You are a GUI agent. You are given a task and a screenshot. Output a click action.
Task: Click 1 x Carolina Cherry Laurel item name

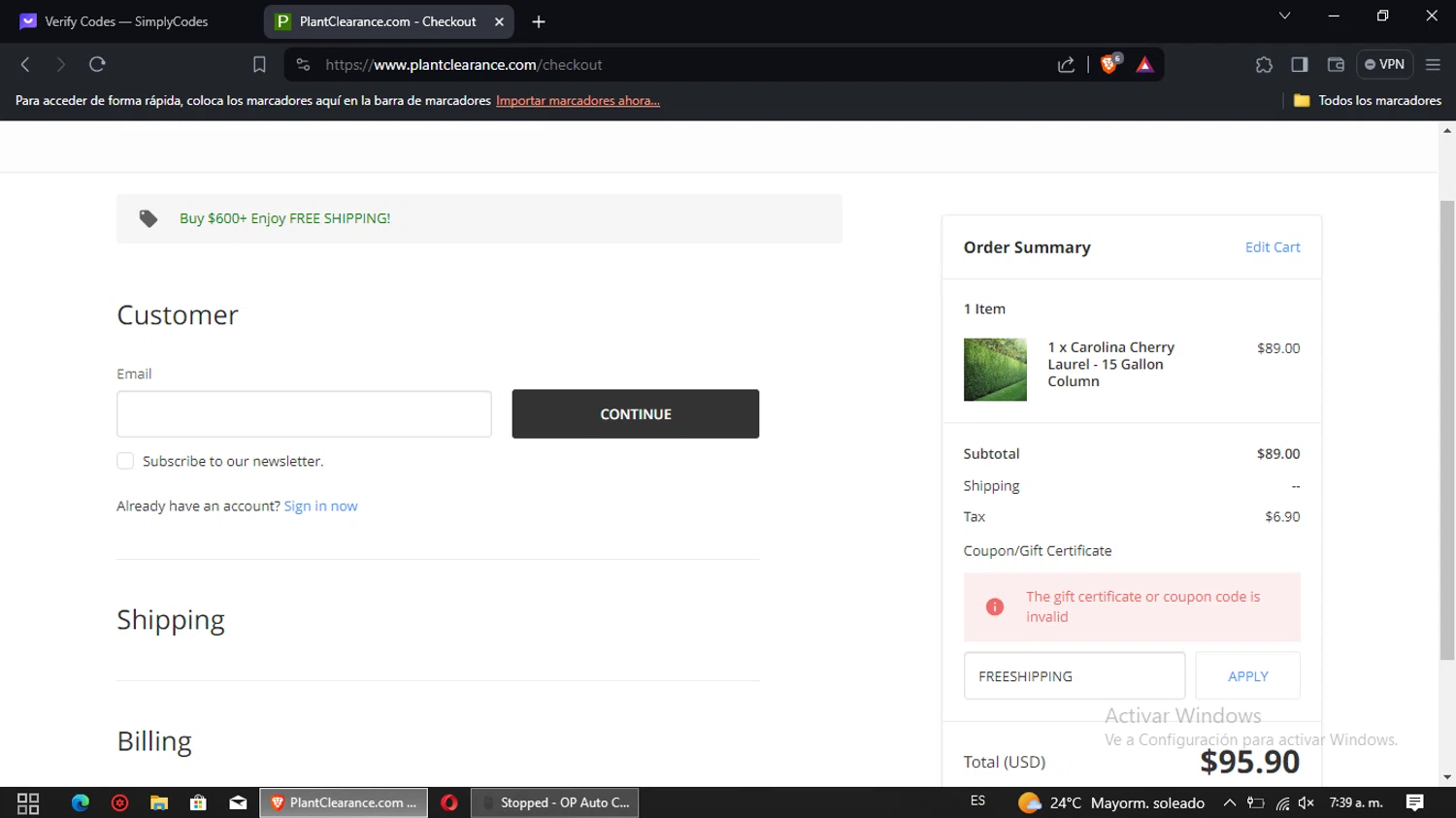pyautogui.click(x=1110, y=364)
